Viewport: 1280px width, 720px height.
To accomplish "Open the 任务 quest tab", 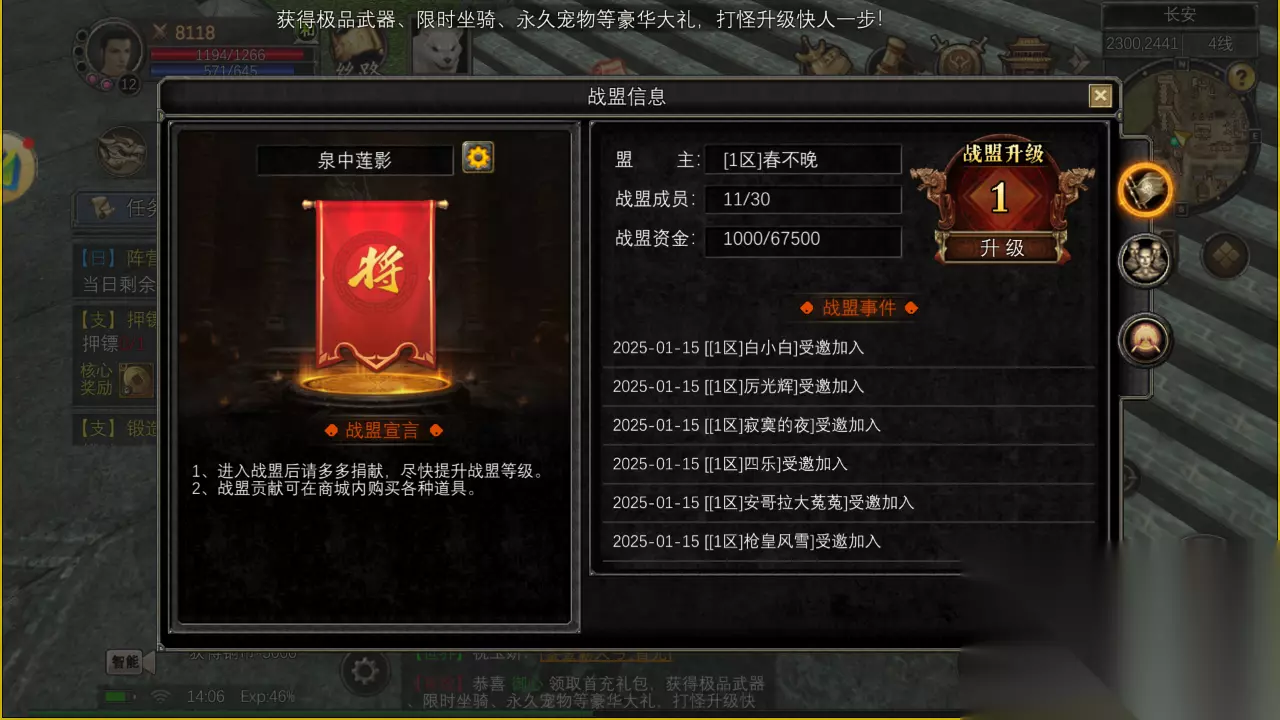I will [x=120, y=208].
